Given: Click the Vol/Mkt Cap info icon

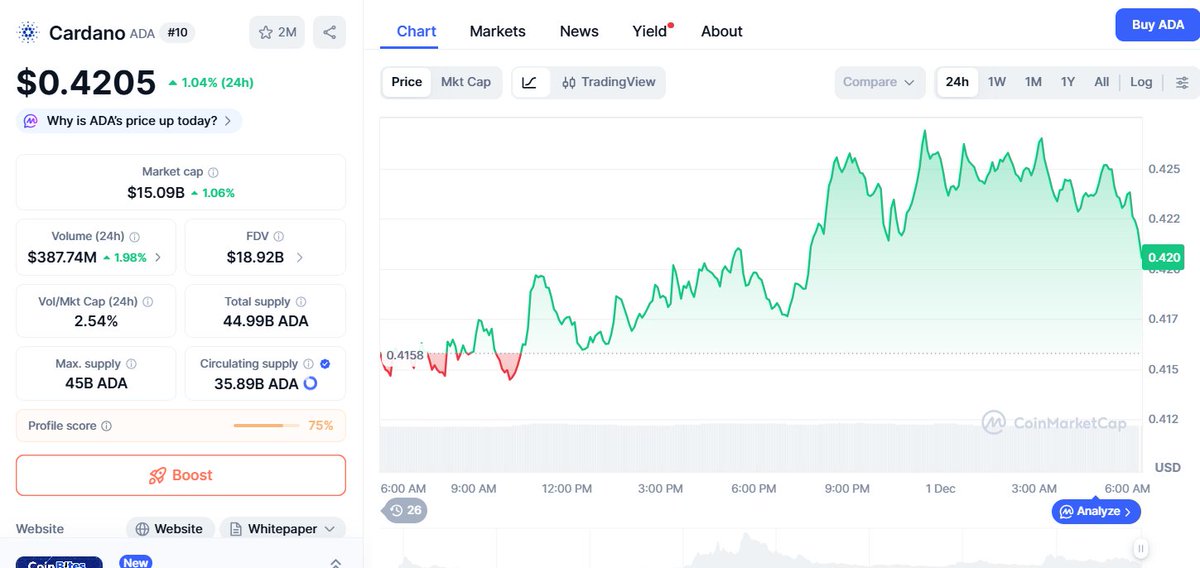Looking at the screenshot, I should tap(147, 301).
